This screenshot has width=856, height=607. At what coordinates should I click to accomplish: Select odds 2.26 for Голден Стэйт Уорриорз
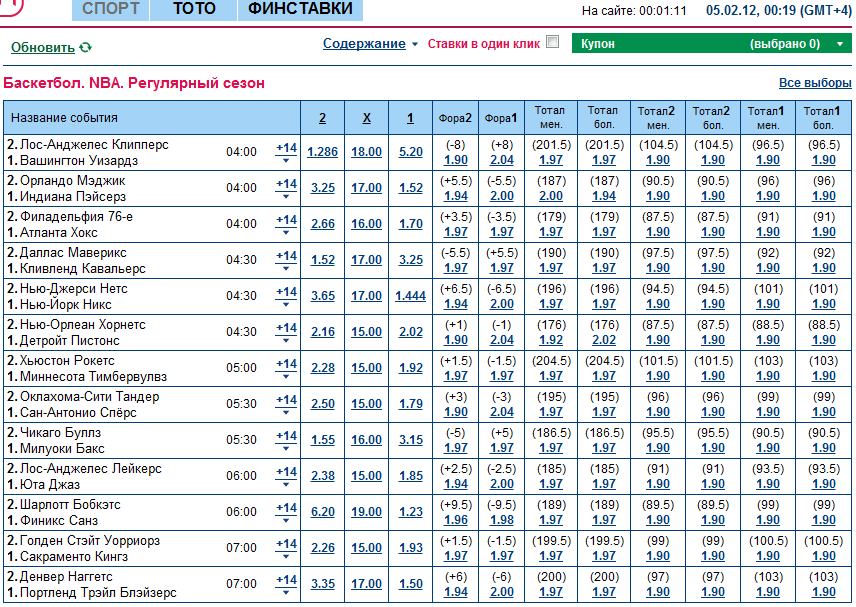[323, 548]
